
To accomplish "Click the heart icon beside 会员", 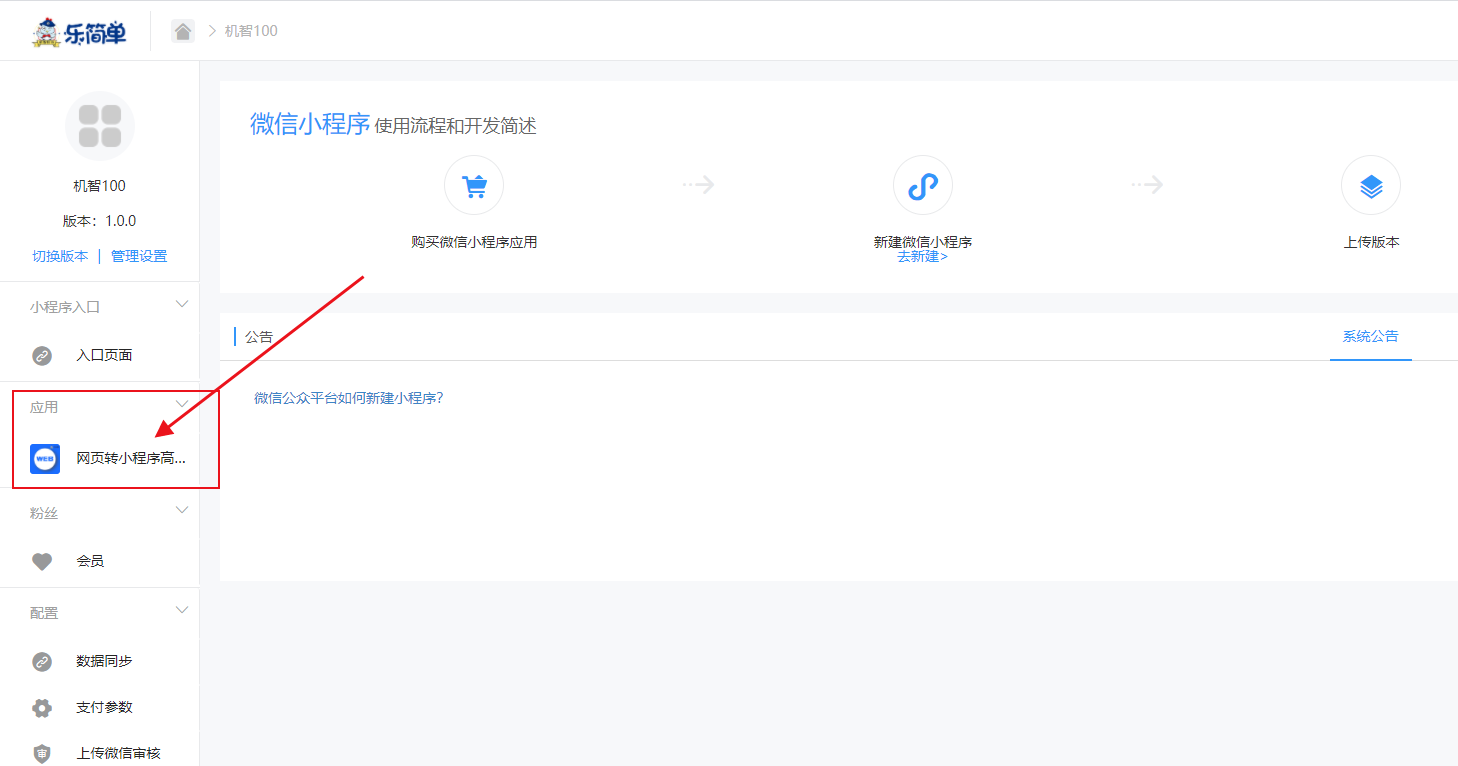I will pyautogui.click(x=42, y=562).
